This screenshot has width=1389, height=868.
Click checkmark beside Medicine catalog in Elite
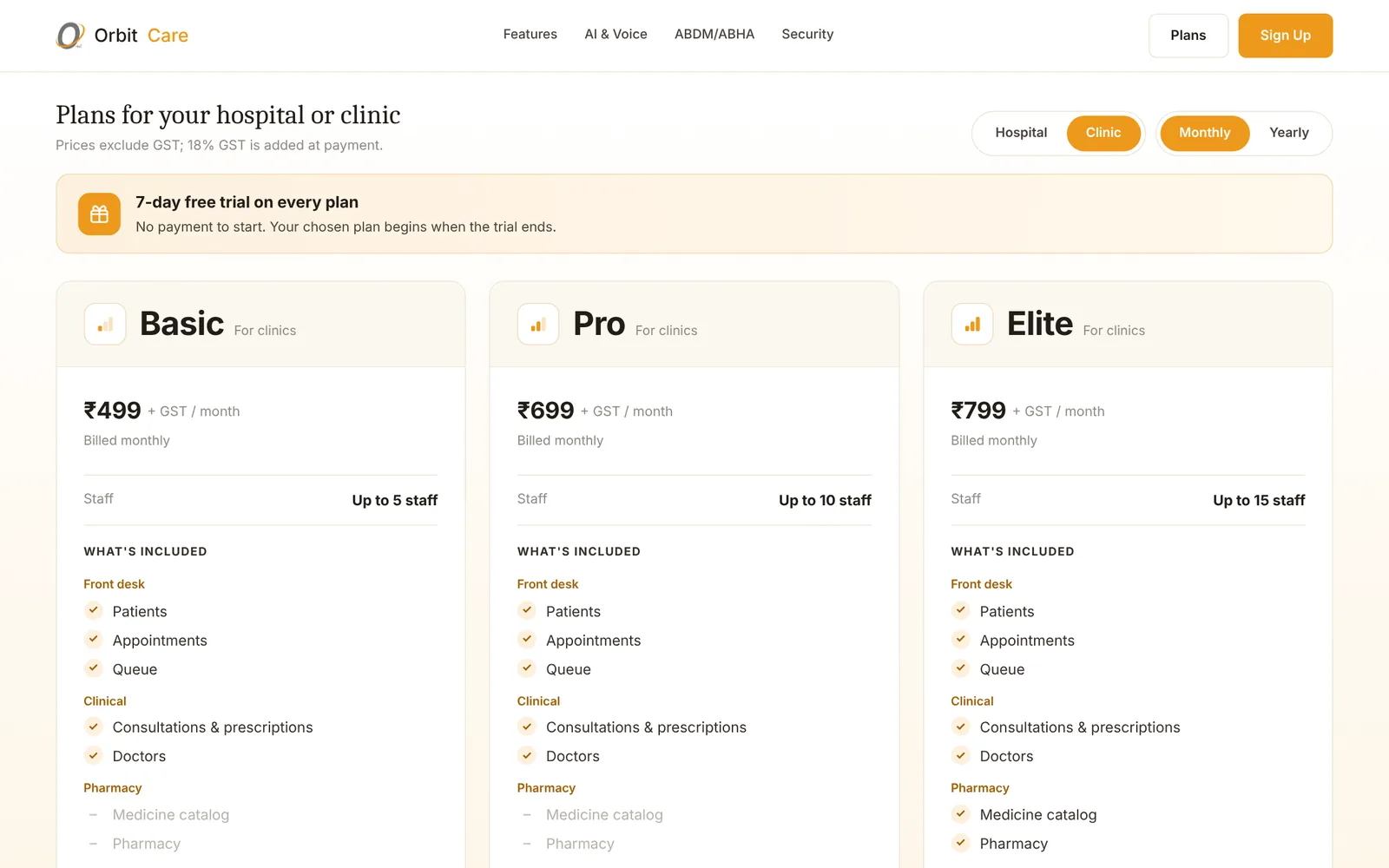(961, 814)
